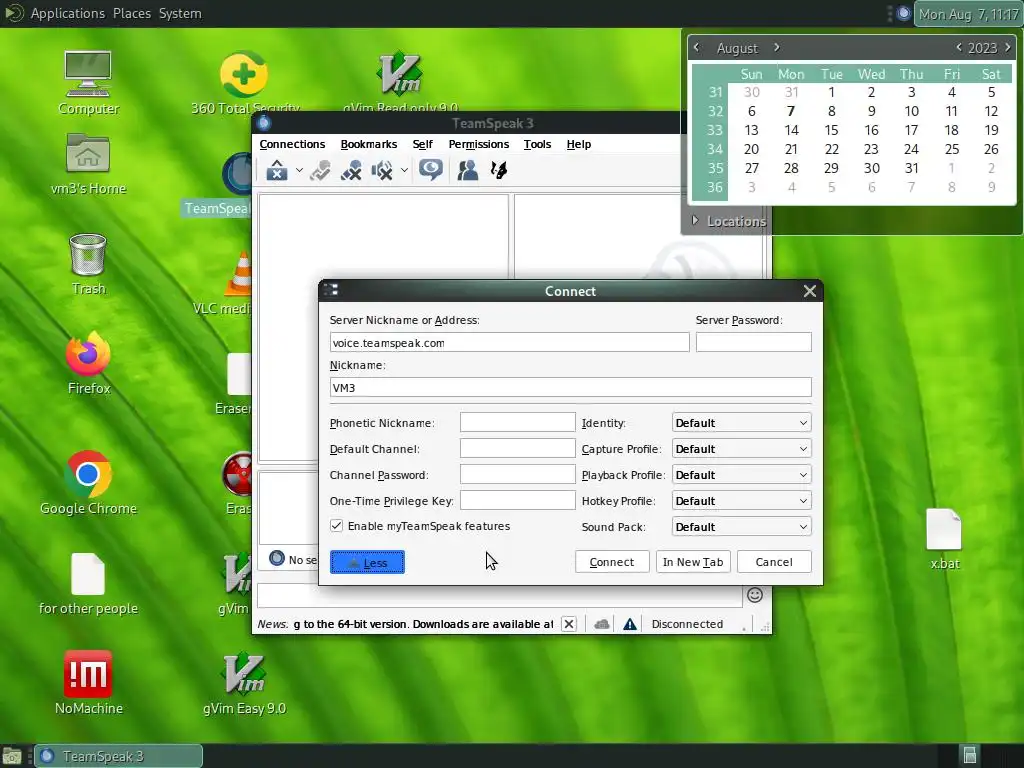The image size is (1024, 768).
Task: Open the Places menu in top panel
Action: 131,13
